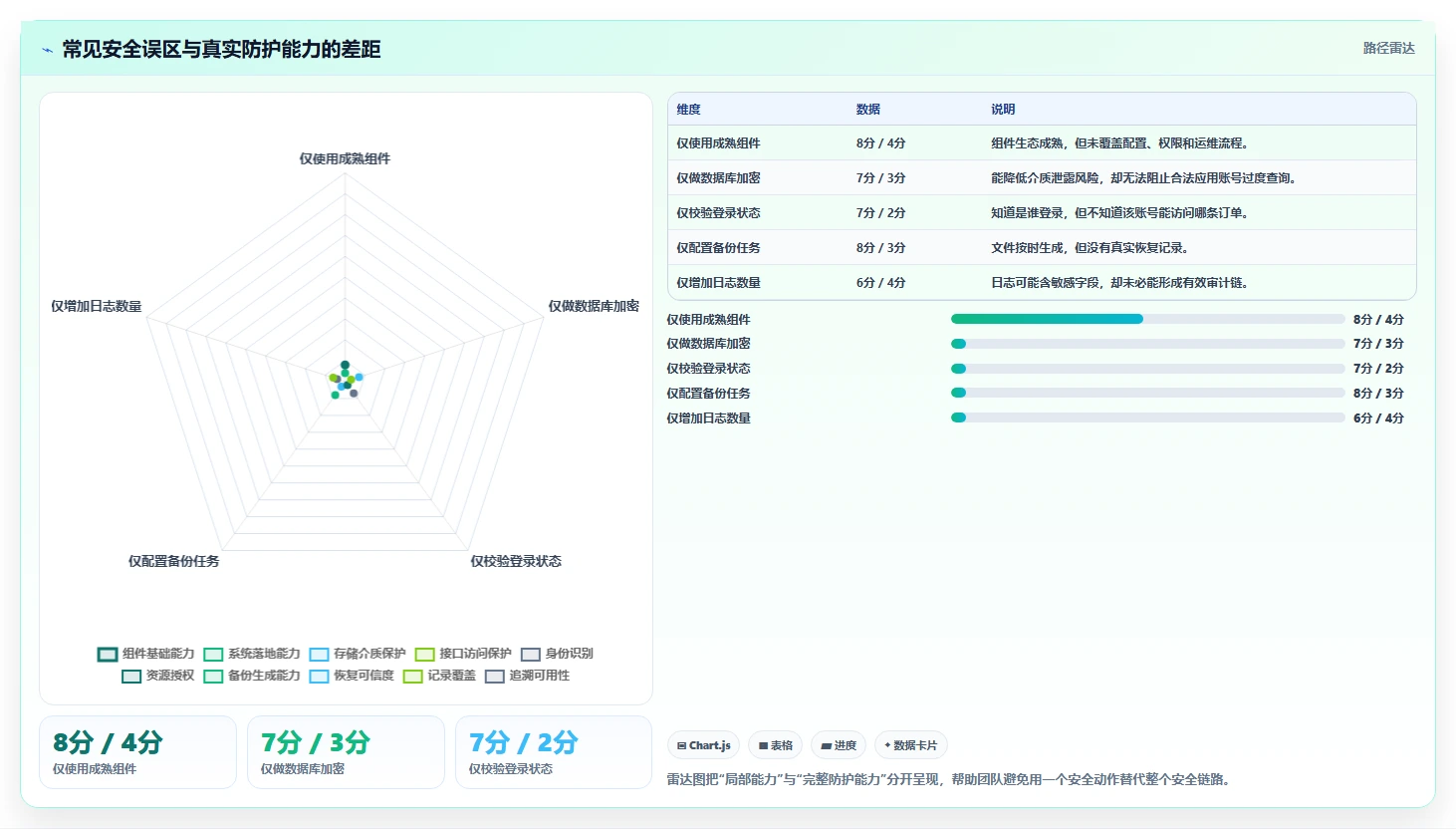The image size is (1456, 829).
Task: Click the 8分 / 3分 value beside 仅配置备份任务 bar
Action: point(1378,393)
